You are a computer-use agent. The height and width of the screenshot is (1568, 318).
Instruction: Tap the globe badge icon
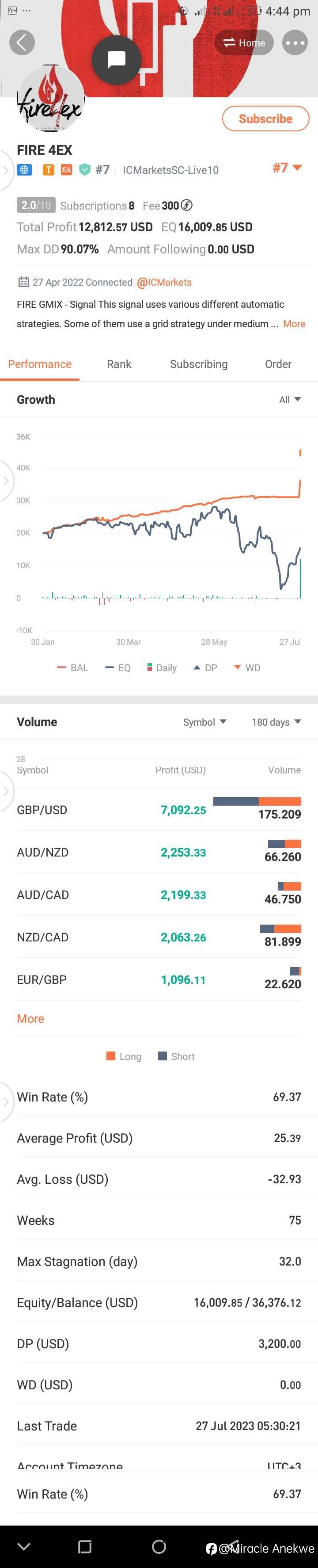click(24, 170)
